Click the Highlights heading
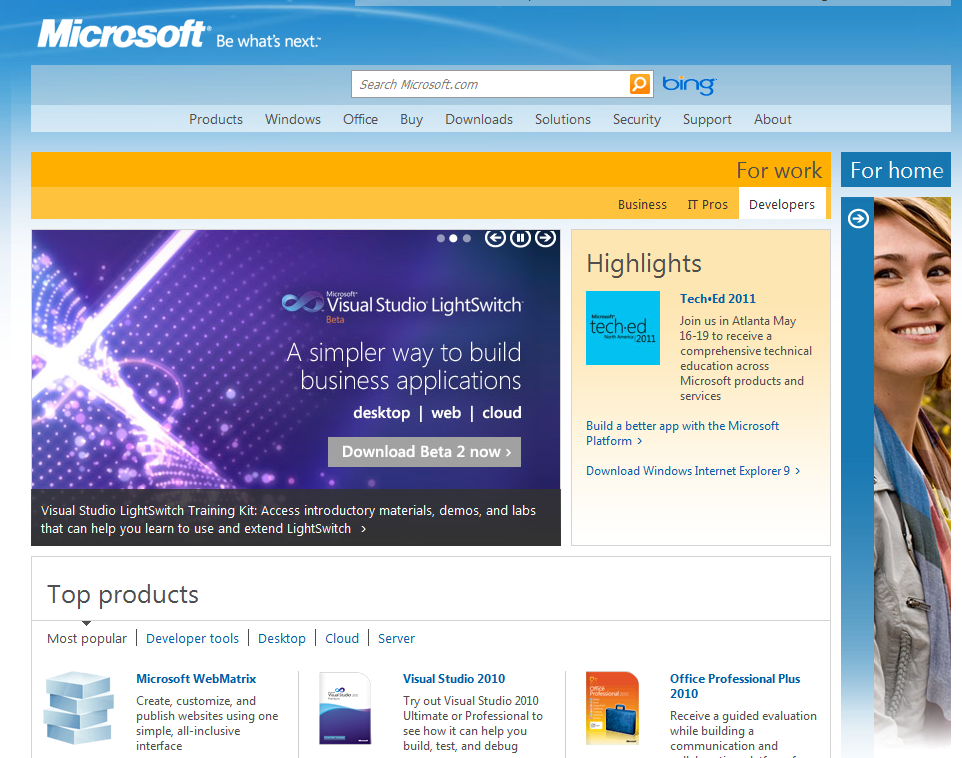The width and height of the screenshot is (962, 758). coord(644,264)
